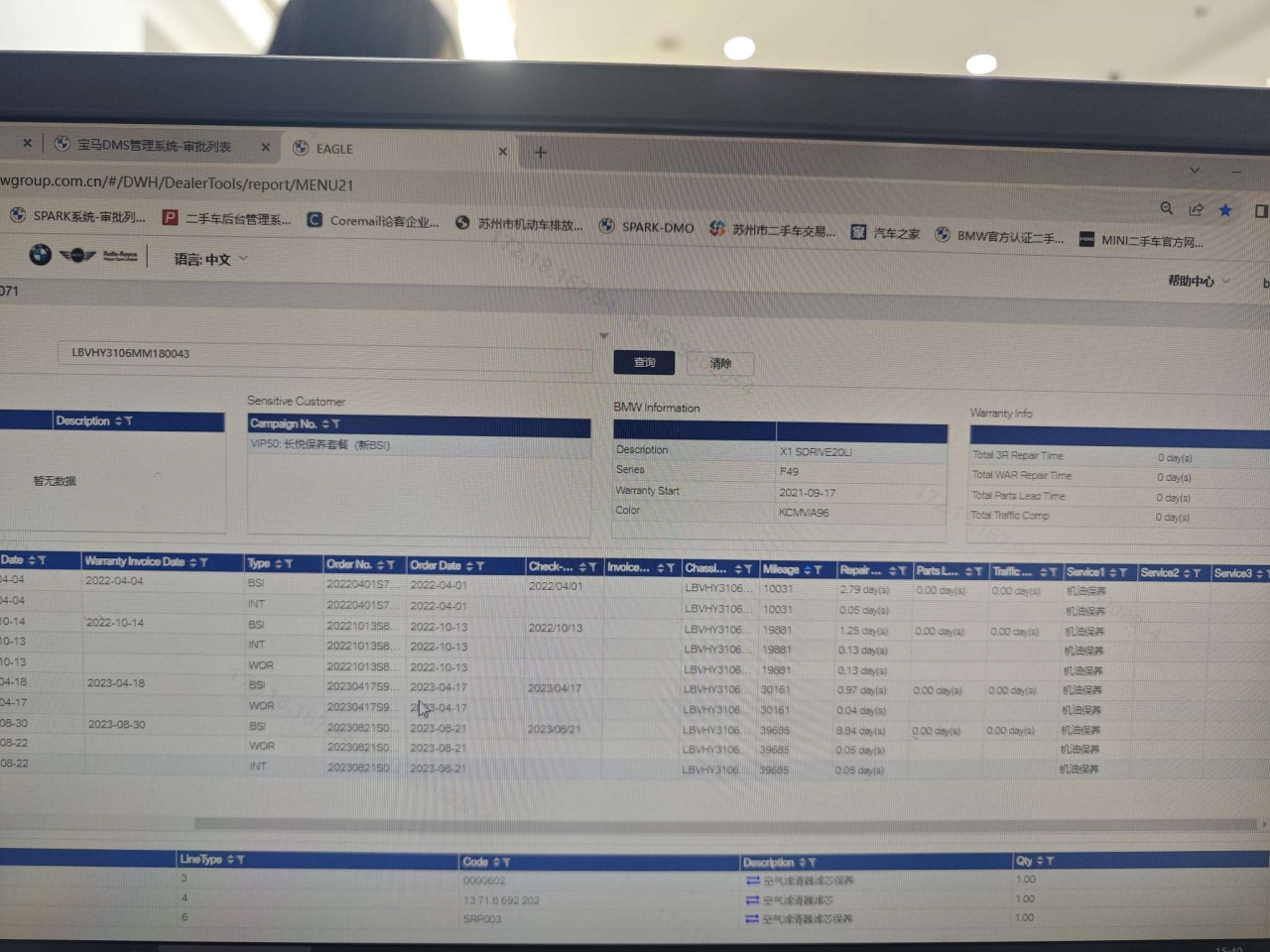The height and width of the screenshot is (952, 1270).
Task: Click the collapse arrow above the query button
Action: tap(603, 336)
